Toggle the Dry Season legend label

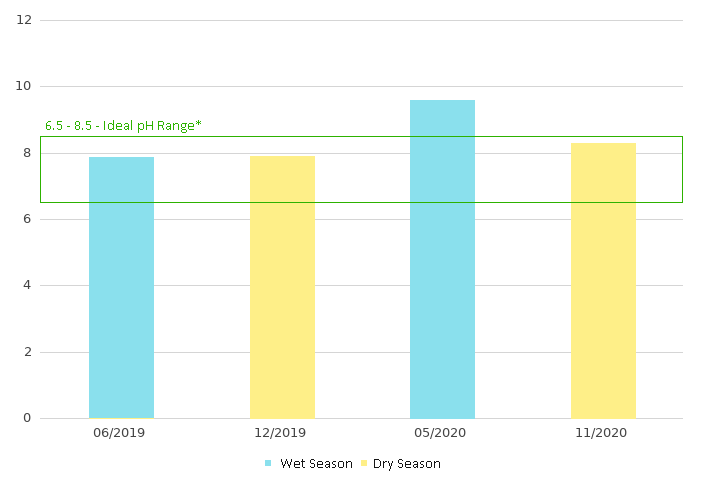[406, 464]
